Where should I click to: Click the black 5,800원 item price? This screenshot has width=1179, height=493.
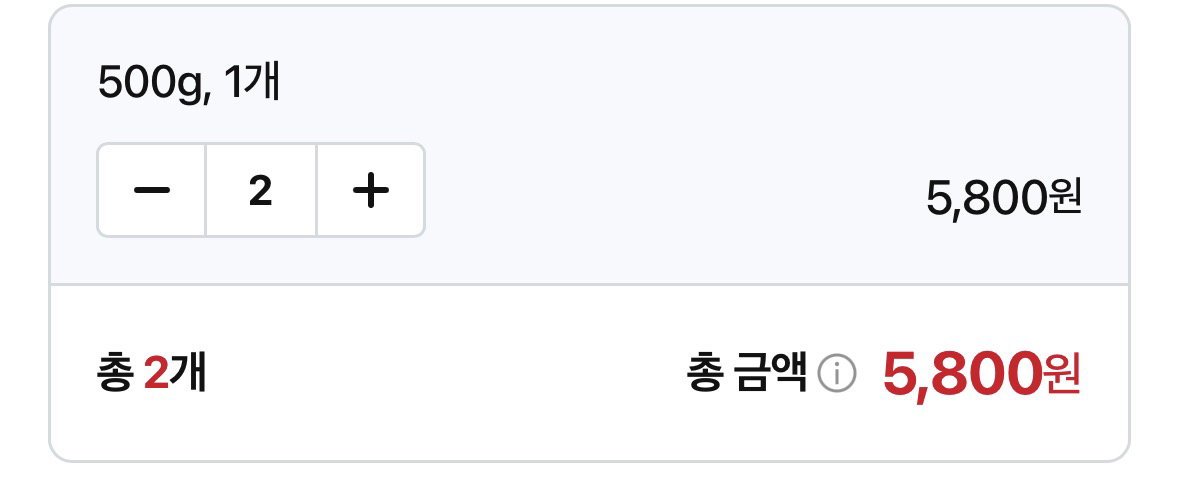pyautogui.click(x=1004, y=198)
